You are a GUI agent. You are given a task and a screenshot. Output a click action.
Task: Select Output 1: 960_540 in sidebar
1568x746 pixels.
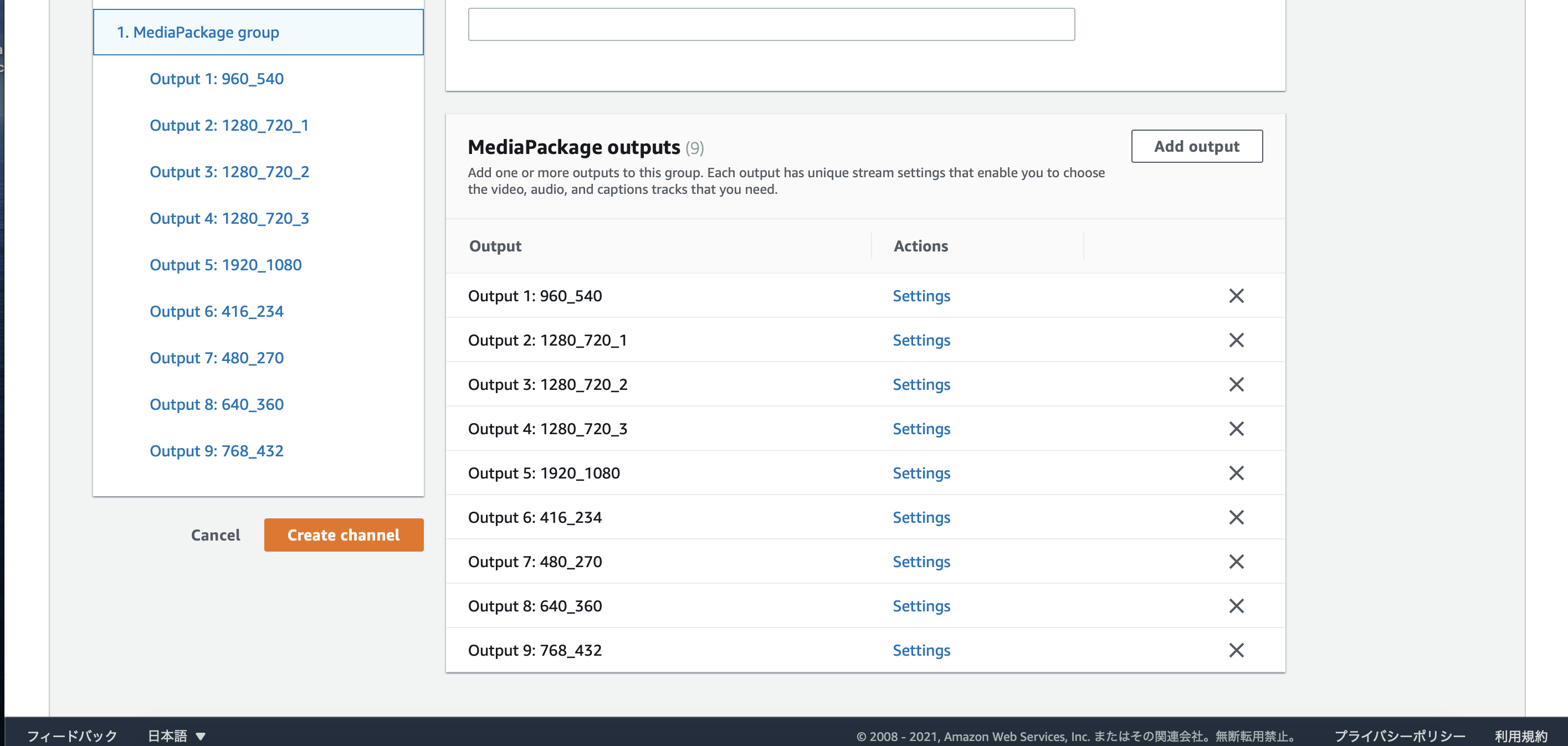pos(217,79)
